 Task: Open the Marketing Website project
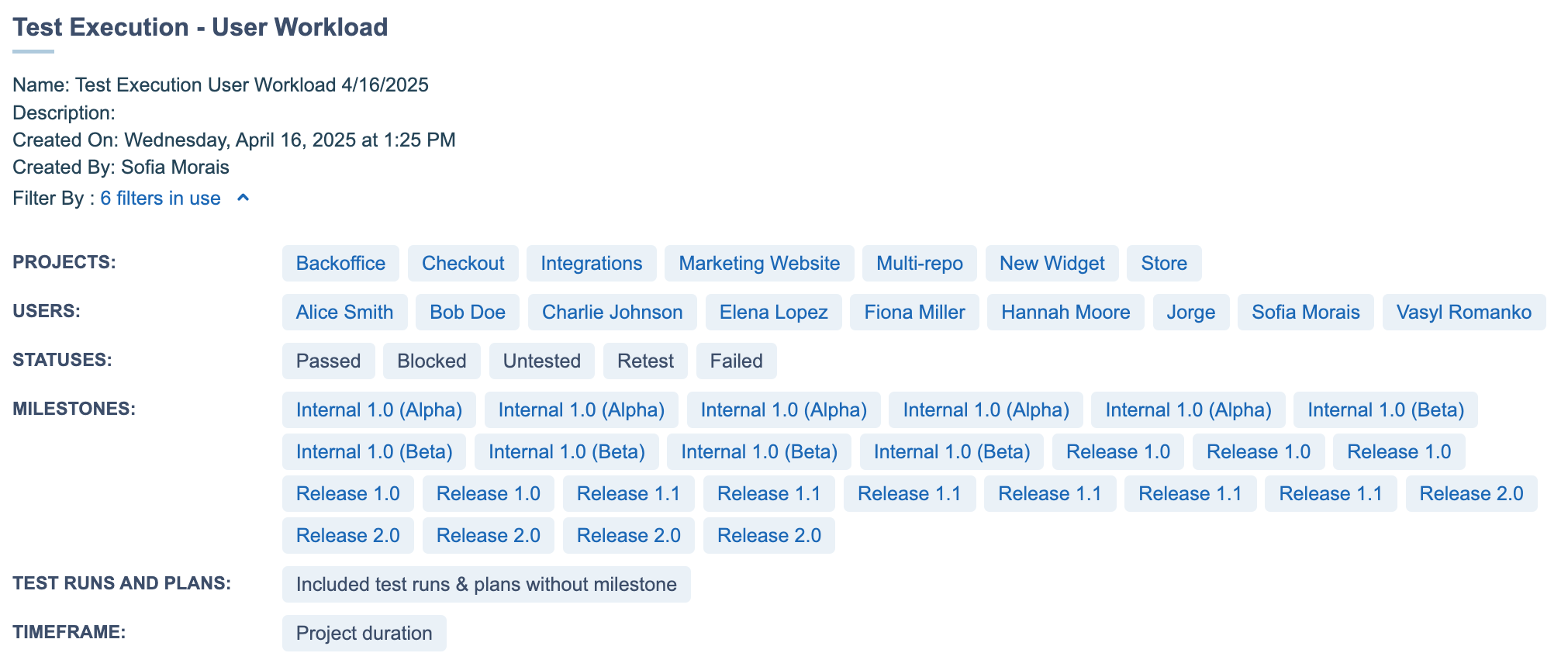(758, 264)
